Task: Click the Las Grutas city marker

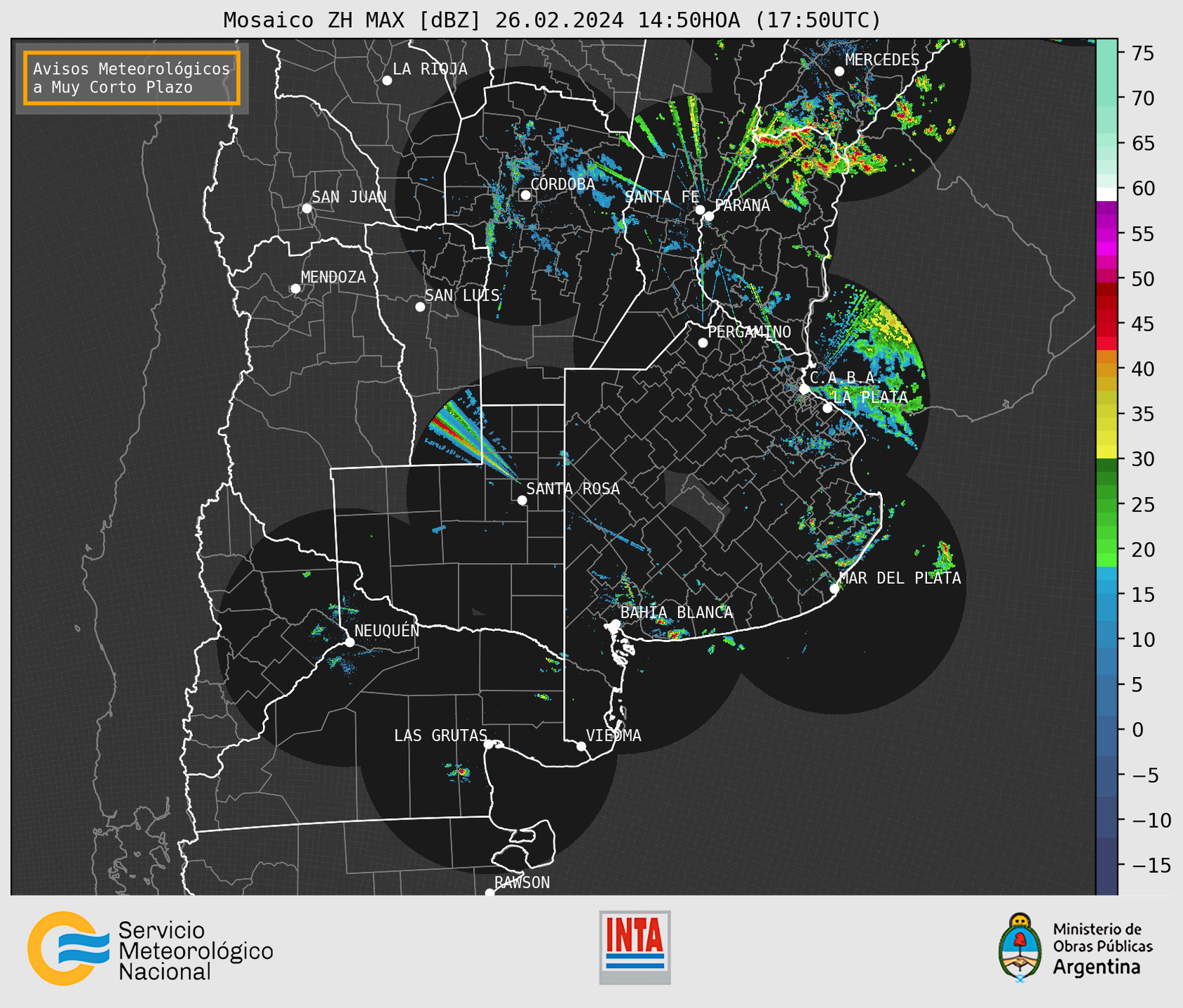Action: pyautogui.click(x=489, y=744)
